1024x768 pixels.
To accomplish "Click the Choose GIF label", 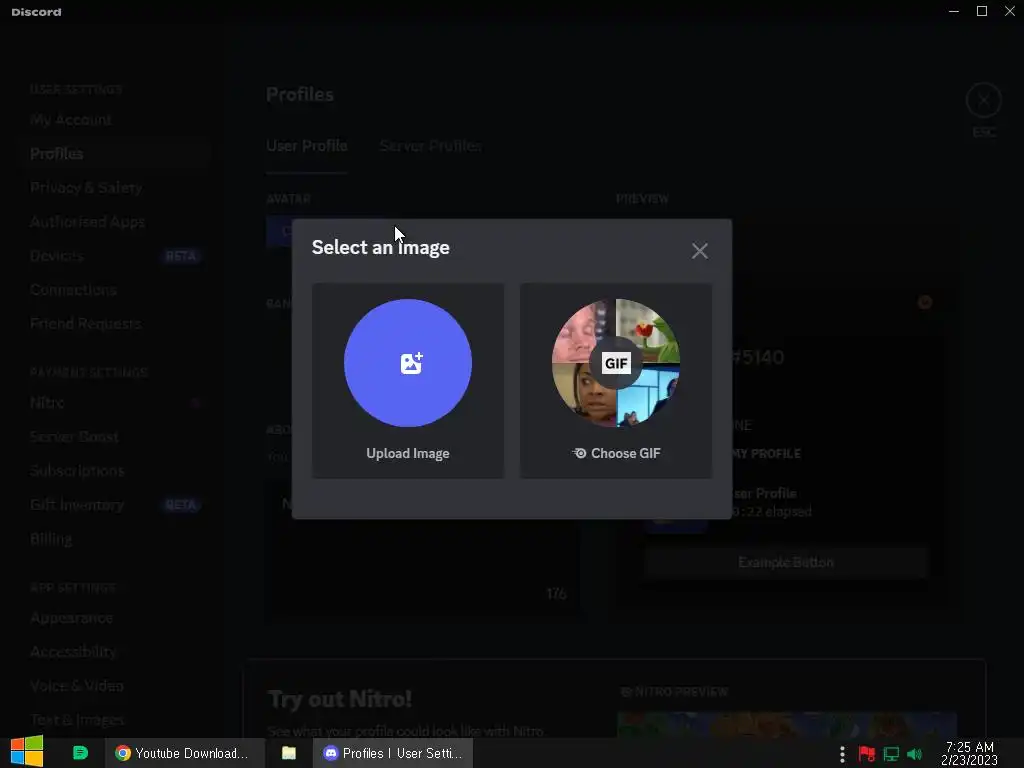I will point(616,453).
